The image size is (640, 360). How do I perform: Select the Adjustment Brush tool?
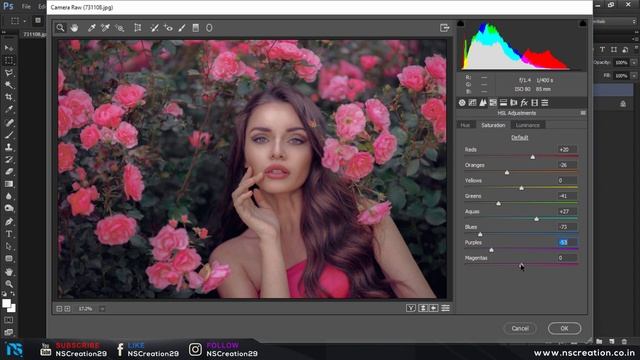182,28
